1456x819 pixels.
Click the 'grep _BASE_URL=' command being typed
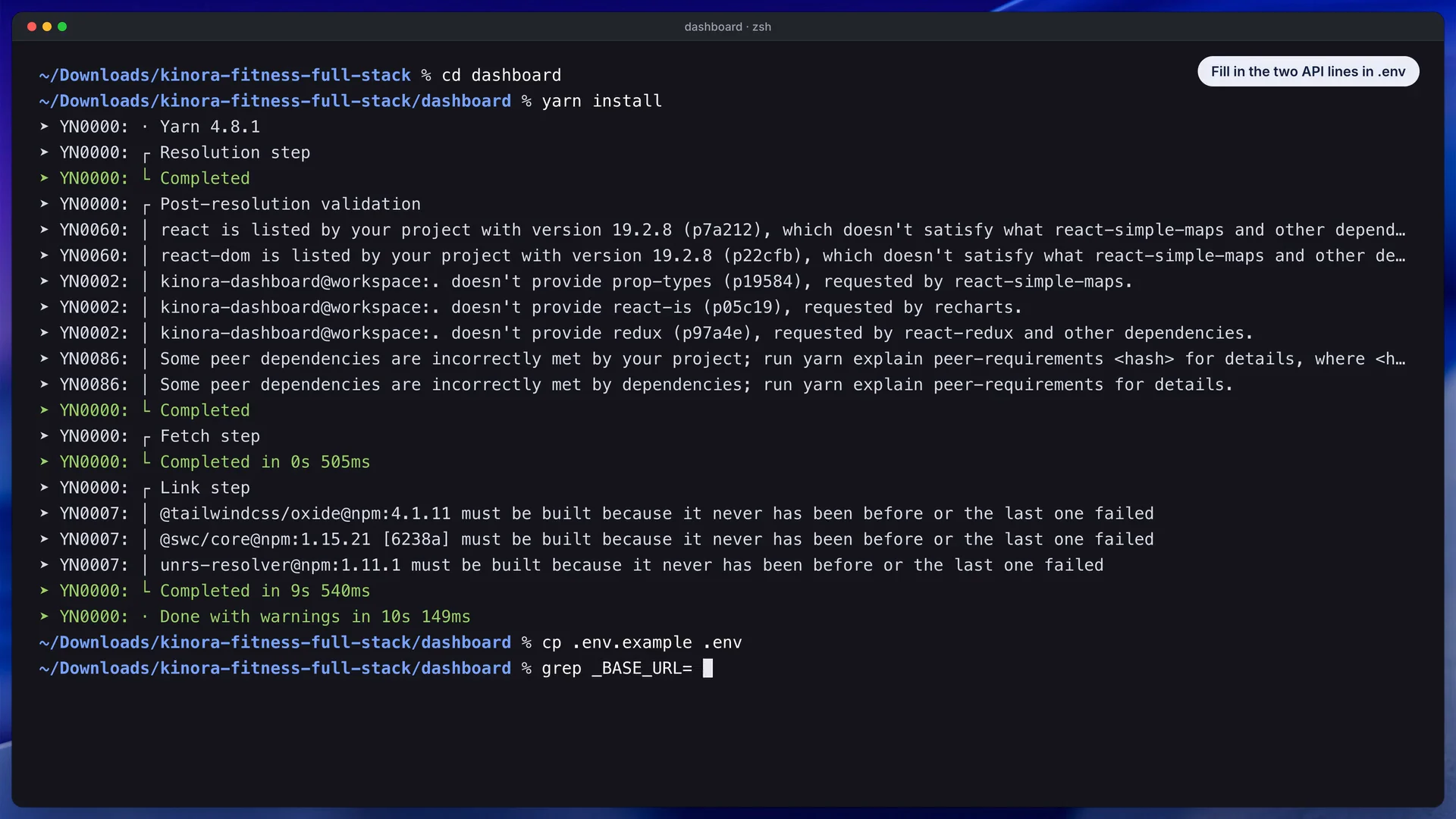click(x=617, y=668)
